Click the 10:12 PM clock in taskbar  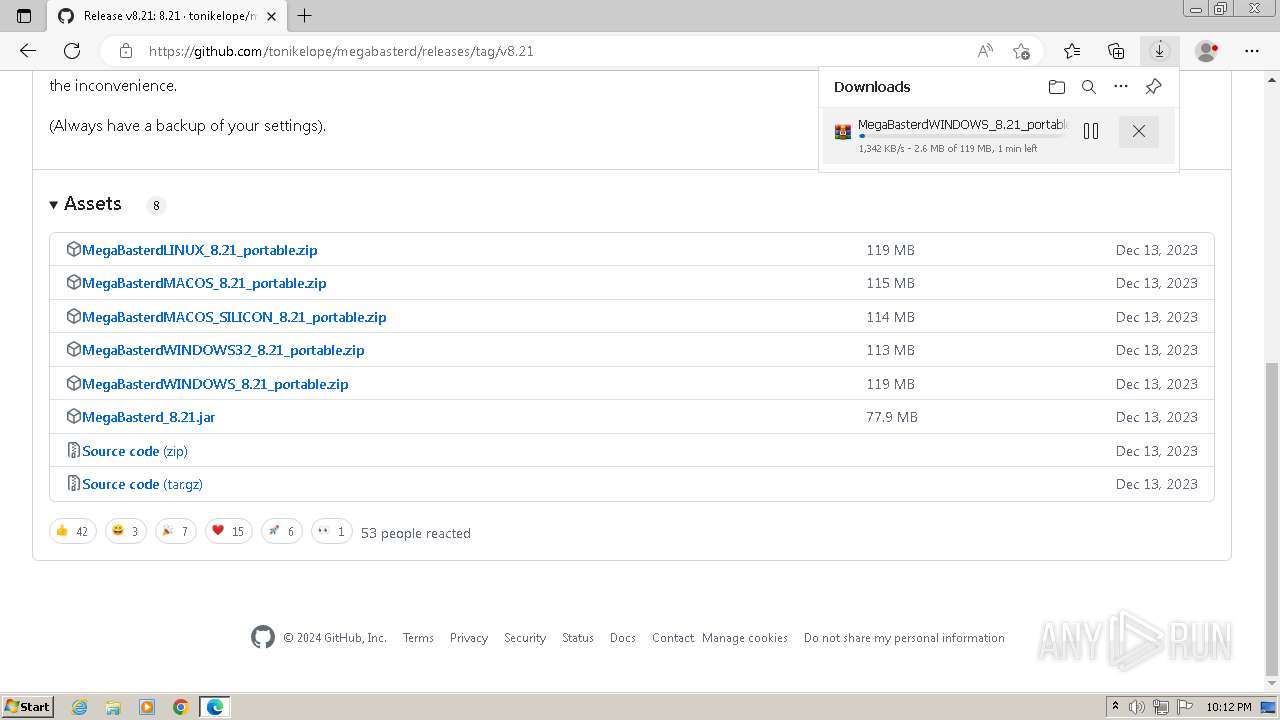click(x=1229, y=706)
